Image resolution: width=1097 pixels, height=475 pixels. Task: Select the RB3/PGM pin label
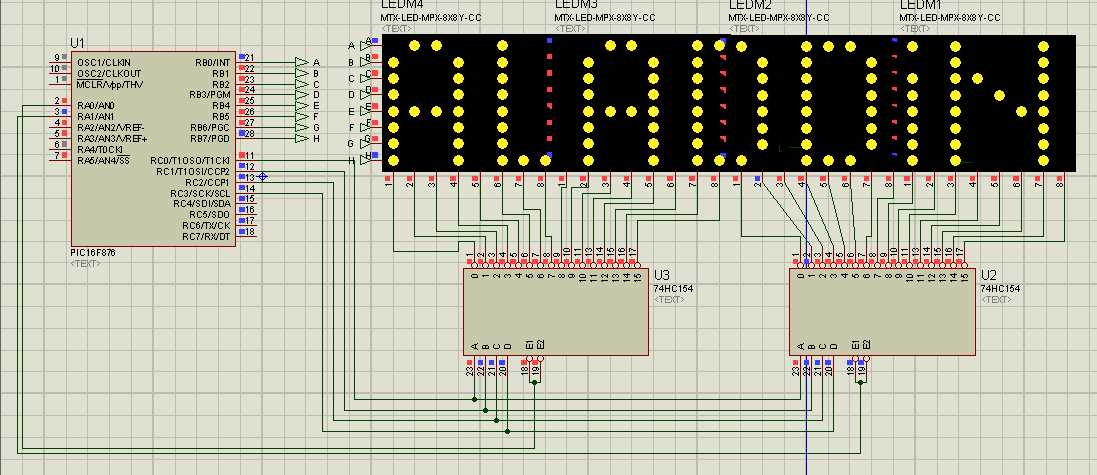209,94
